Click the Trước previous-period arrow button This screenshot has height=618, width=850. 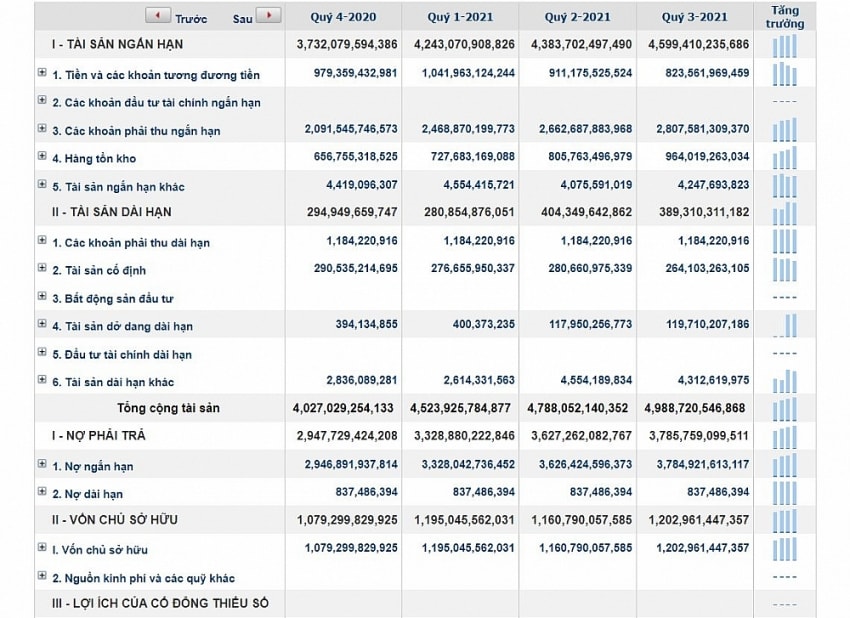point(158,16)
